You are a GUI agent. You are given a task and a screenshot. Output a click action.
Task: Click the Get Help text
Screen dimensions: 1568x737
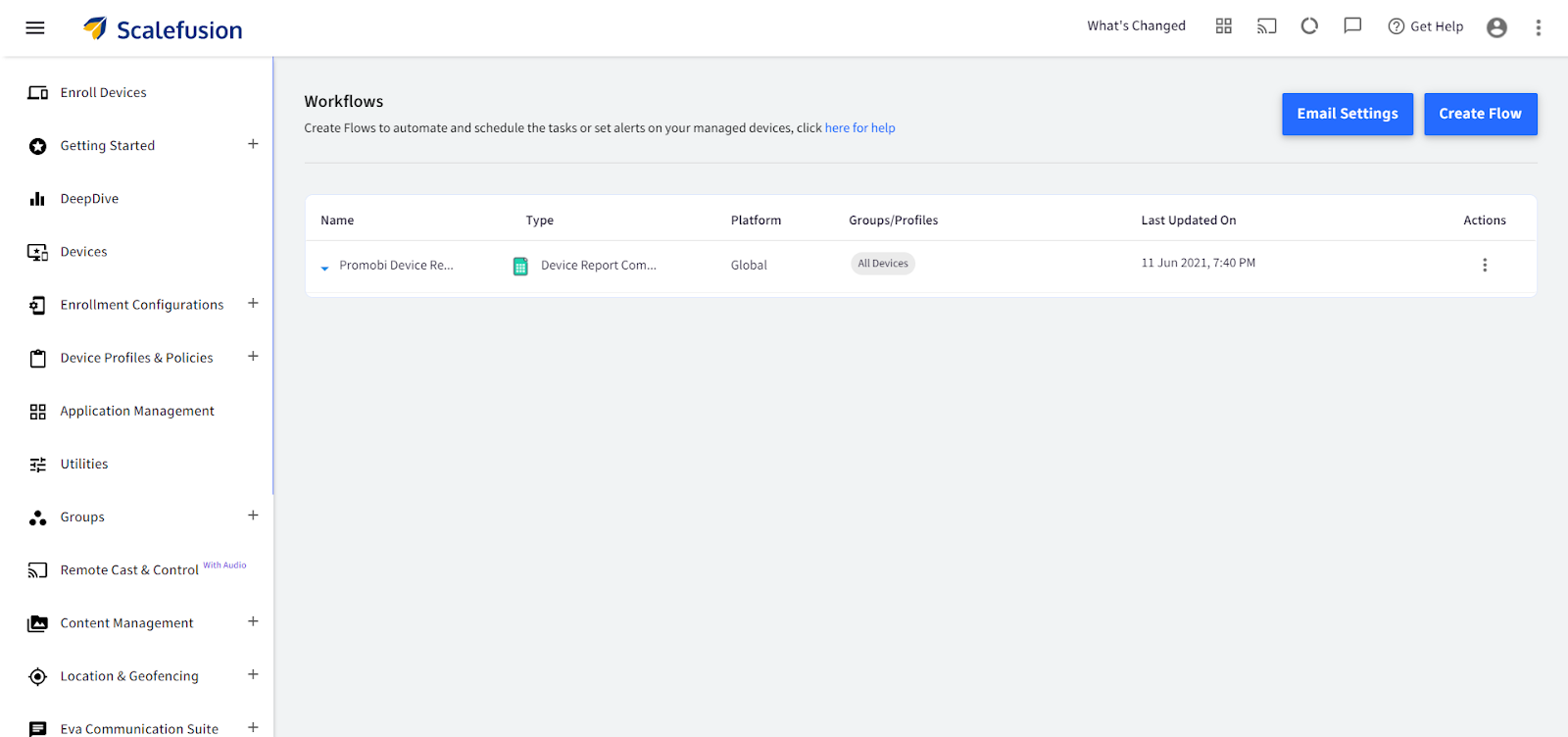pyautogui.click(x=1437, y=26)
